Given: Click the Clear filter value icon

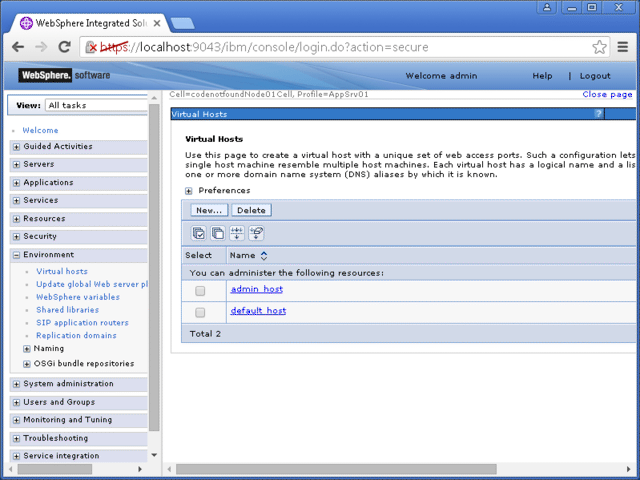Looking at the screenshot, I should point(256,233).
